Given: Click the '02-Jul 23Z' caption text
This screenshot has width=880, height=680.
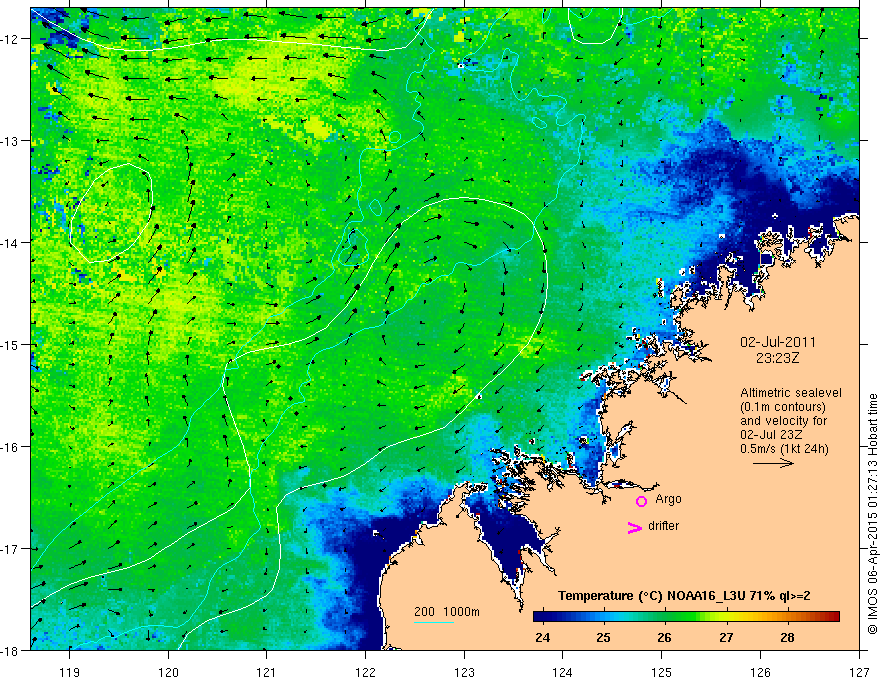Looking at the screenshot, I should pos(771,435).
